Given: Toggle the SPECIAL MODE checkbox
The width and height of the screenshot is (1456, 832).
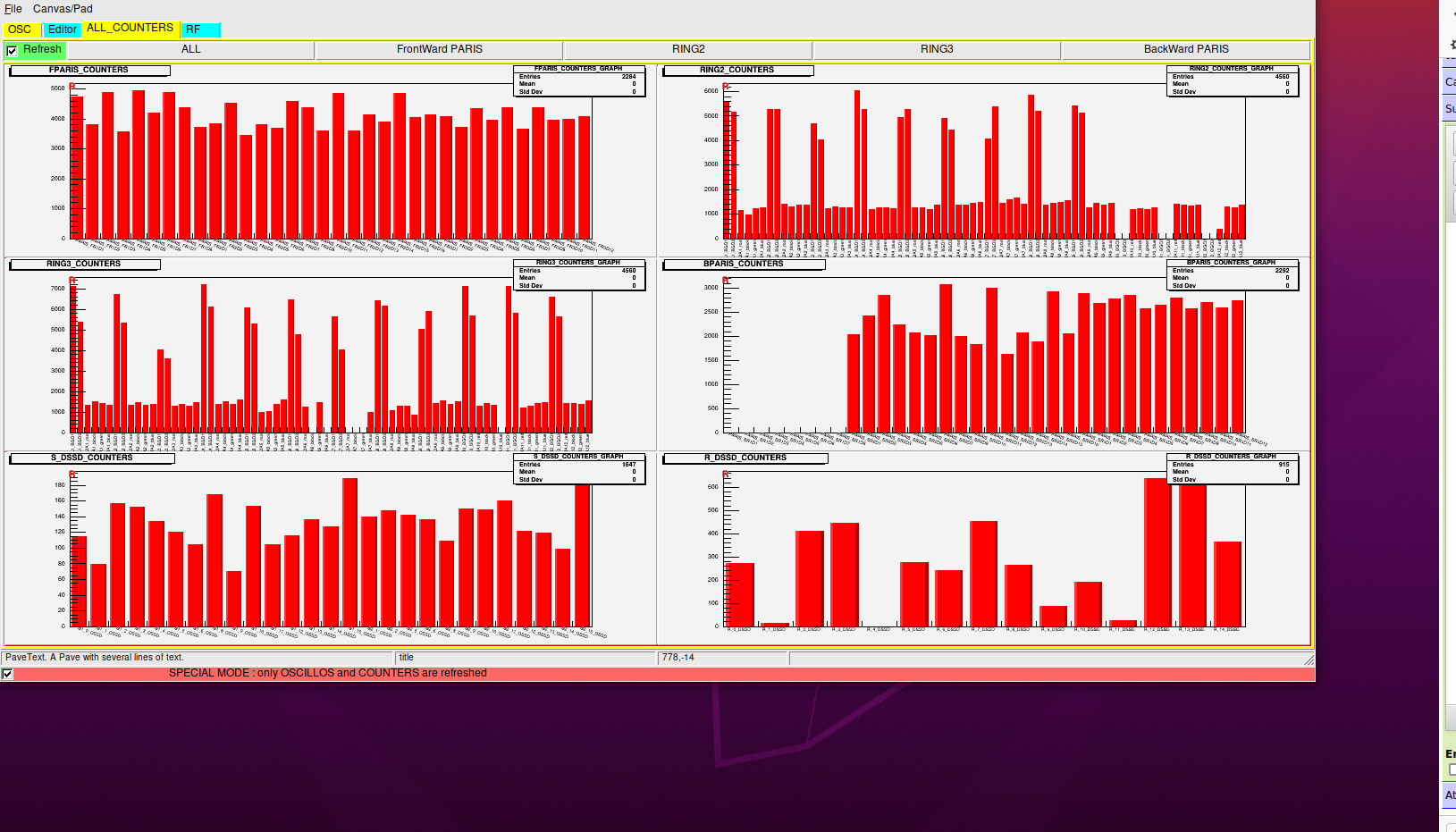Looking at the screenshot, I should coord(8,674).
